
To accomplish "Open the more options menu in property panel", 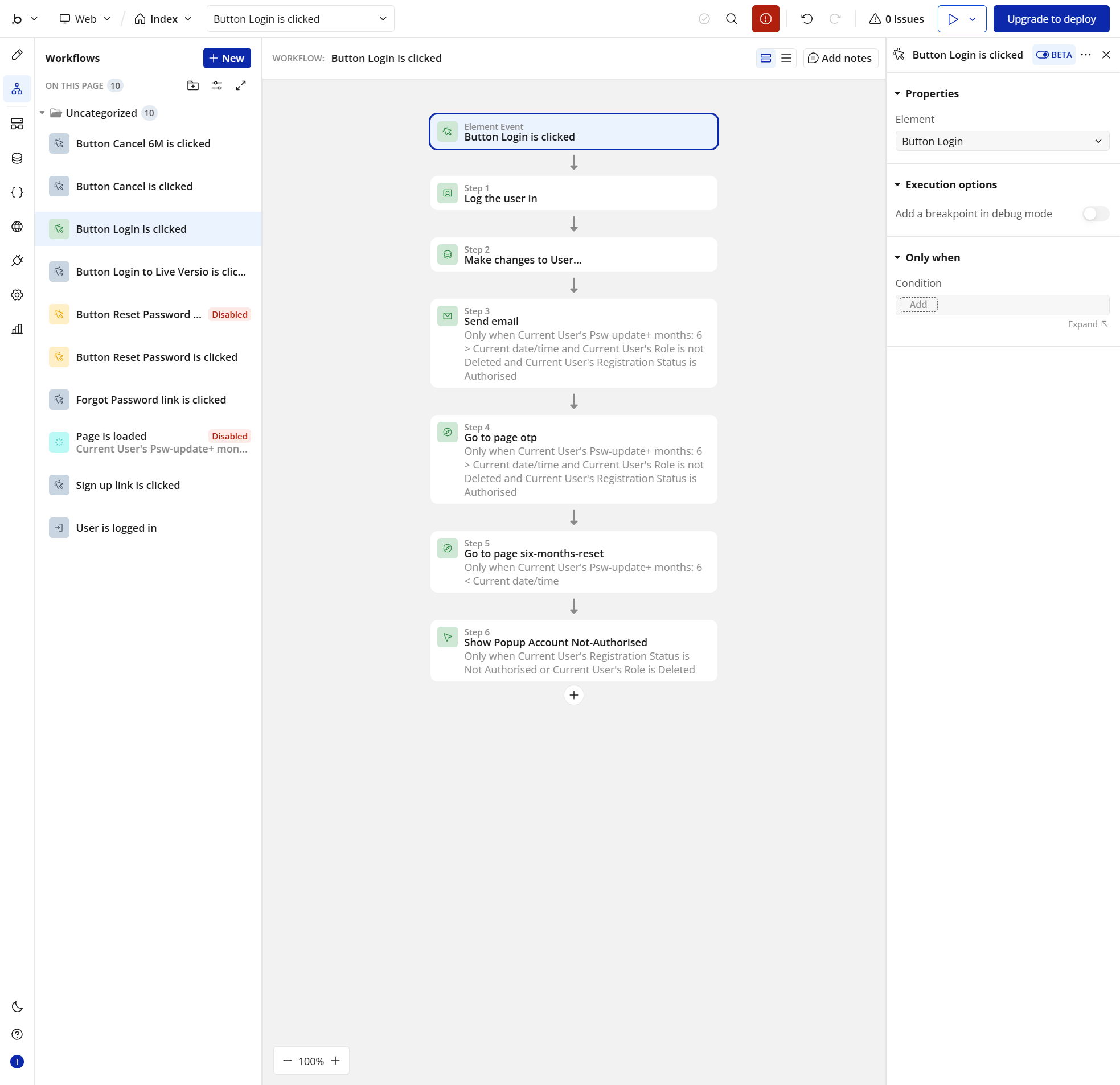I will point(1086,55).
